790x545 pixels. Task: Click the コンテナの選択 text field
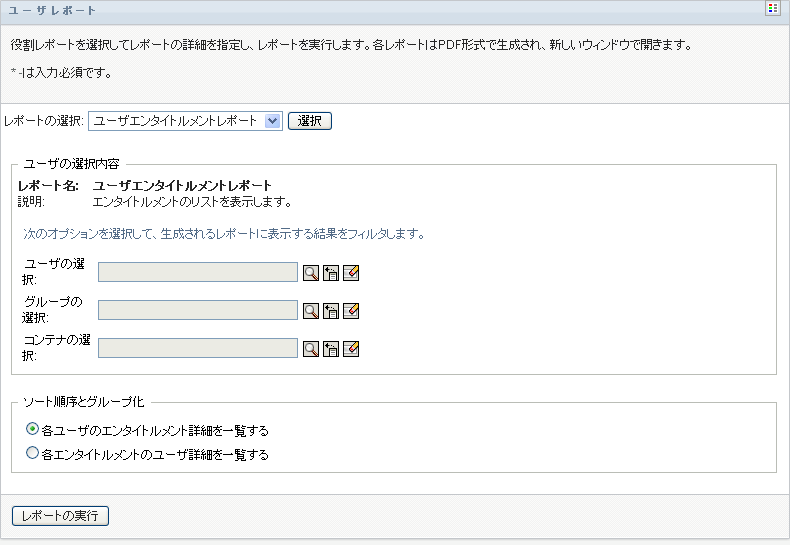pyautogui.click(x=198, y=349)
